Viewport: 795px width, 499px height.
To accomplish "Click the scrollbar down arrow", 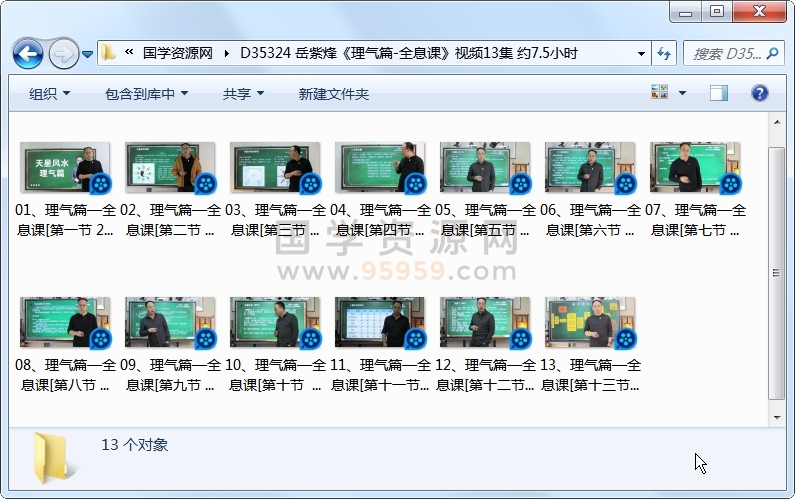I will 777,418.
